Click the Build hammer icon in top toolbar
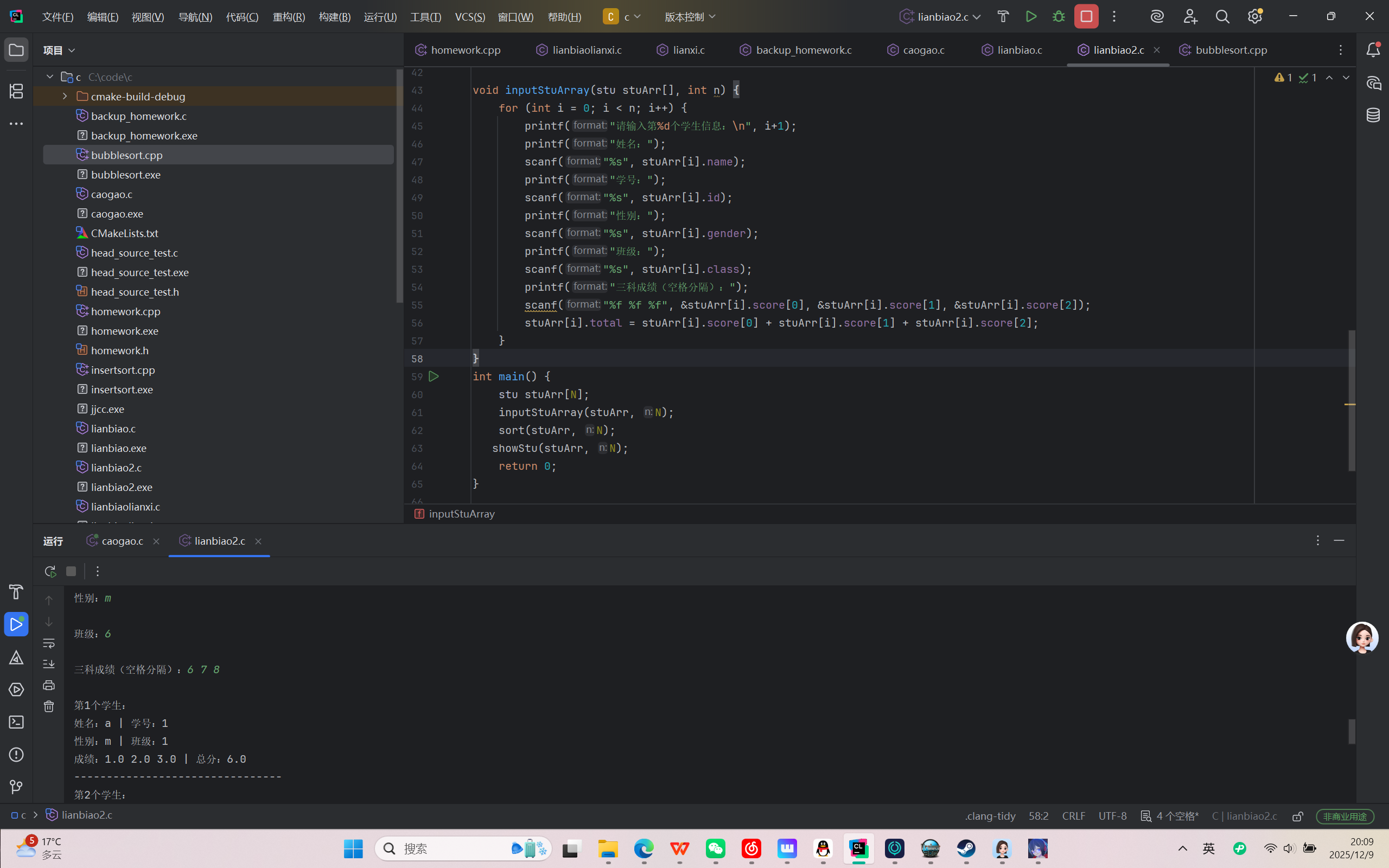Image resolution: width=1389 pixels, height=868 pixels. click(1003, 17)
